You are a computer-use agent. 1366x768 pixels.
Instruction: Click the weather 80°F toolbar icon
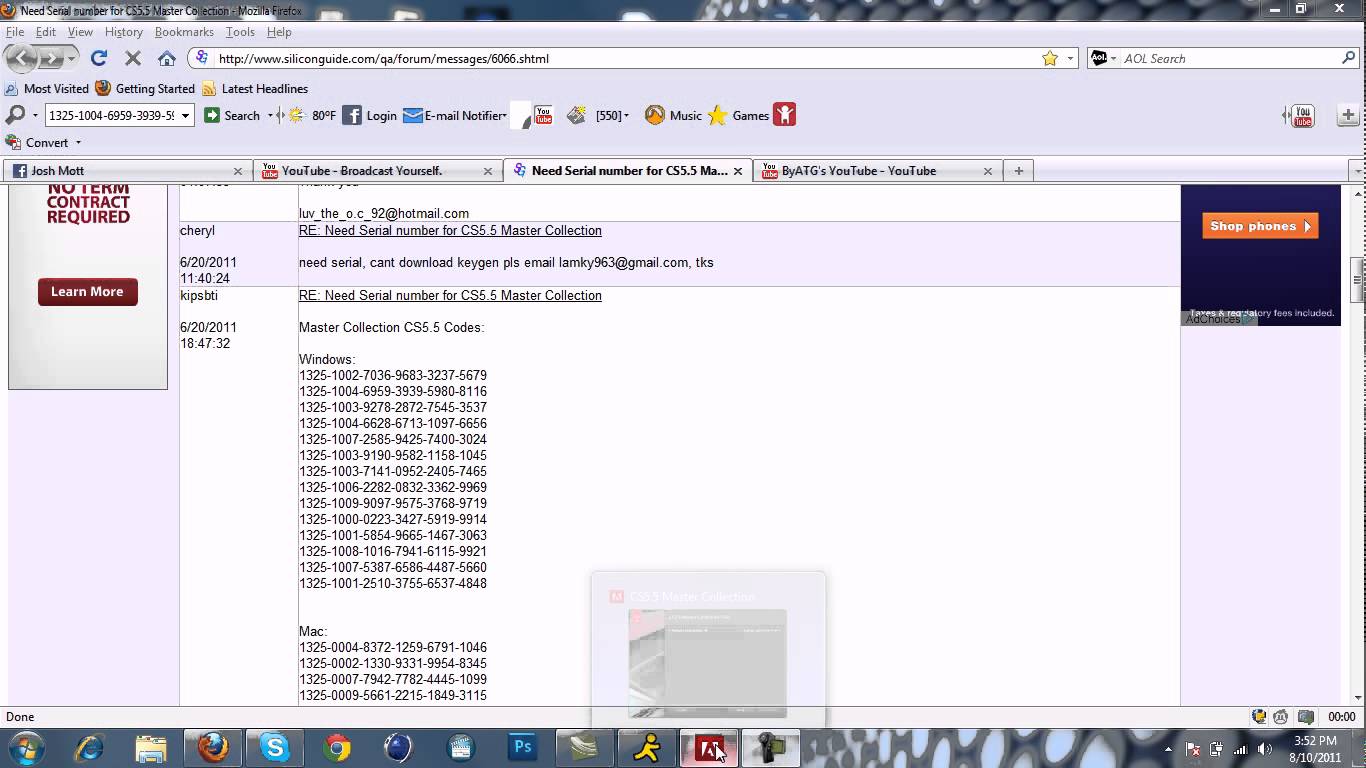311,115
